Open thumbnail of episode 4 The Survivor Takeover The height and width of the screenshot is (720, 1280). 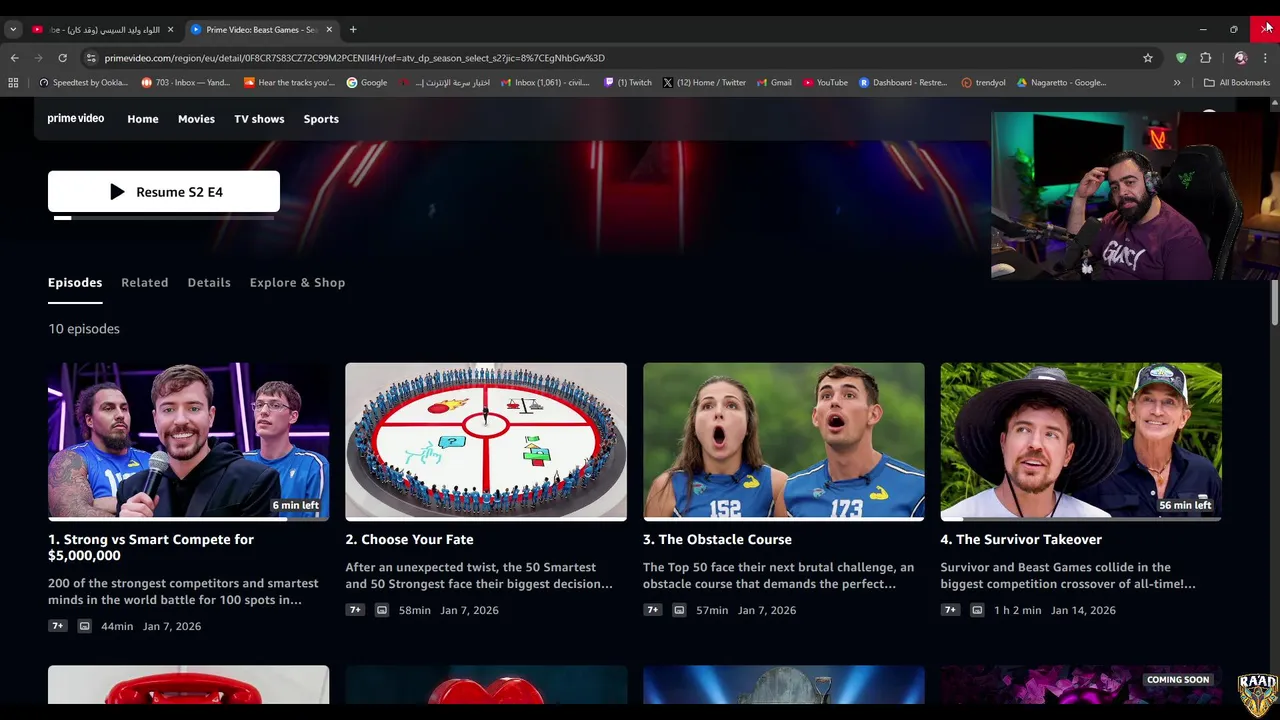[x=1081, y=441]
